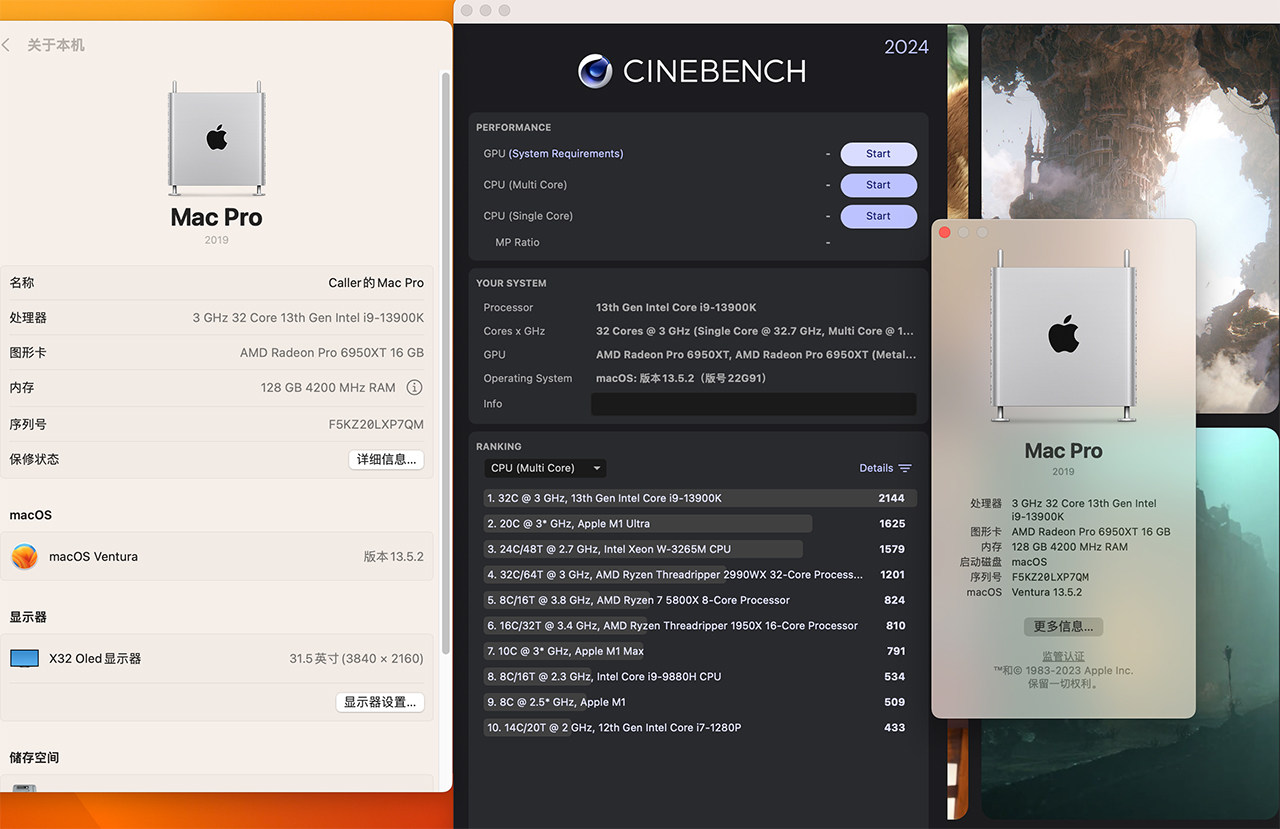Click the 更多信息 button
Screen dimensions: 1280x829
(1063, 627)
